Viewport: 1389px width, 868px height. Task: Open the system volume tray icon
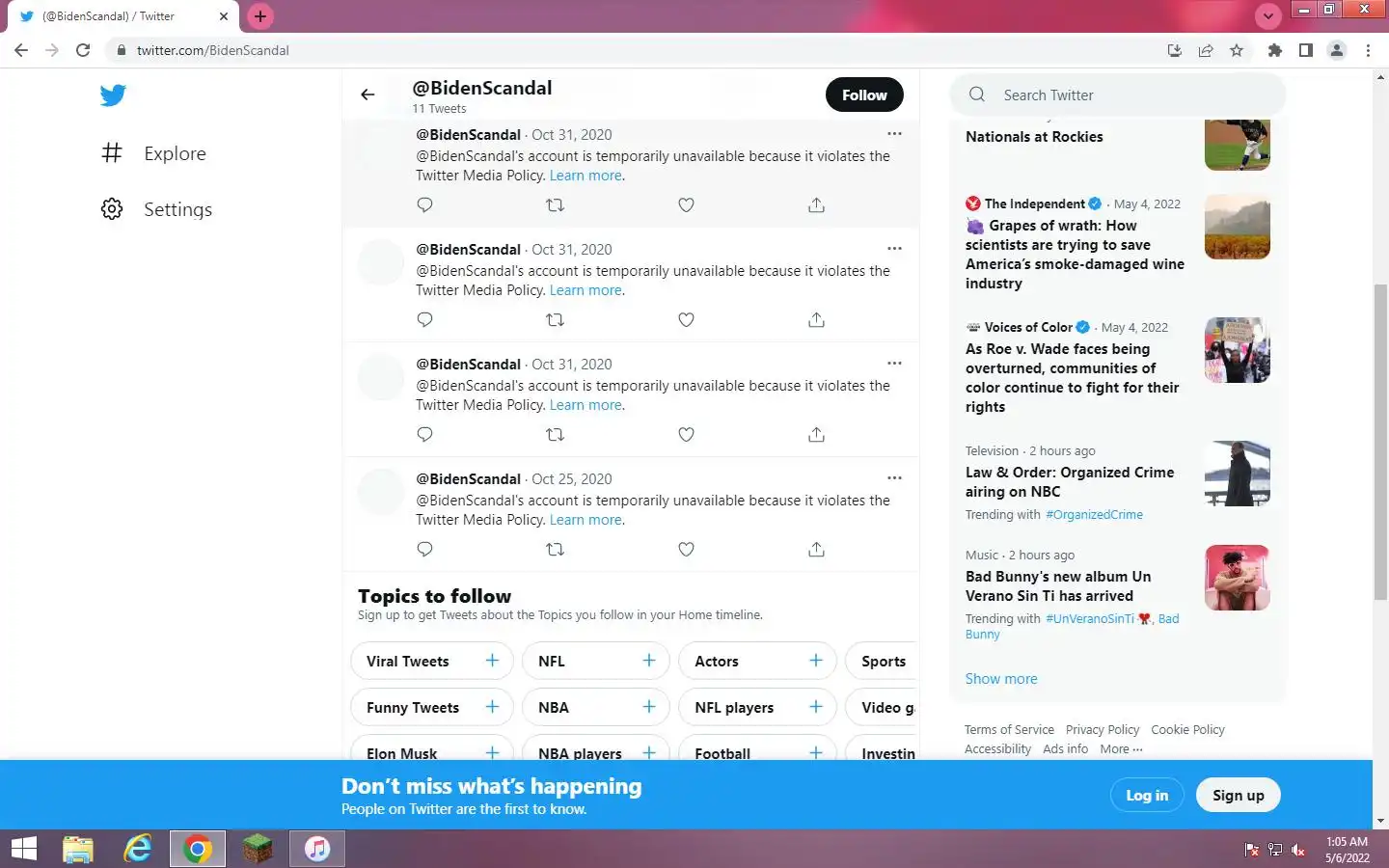pos(1298,850)
